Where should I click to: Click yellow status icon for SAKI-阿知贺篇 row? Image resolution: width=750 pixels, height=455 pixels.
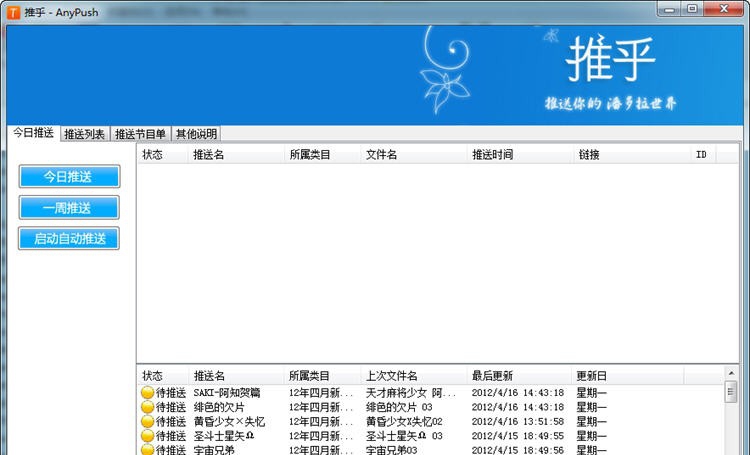pos(147,393)
